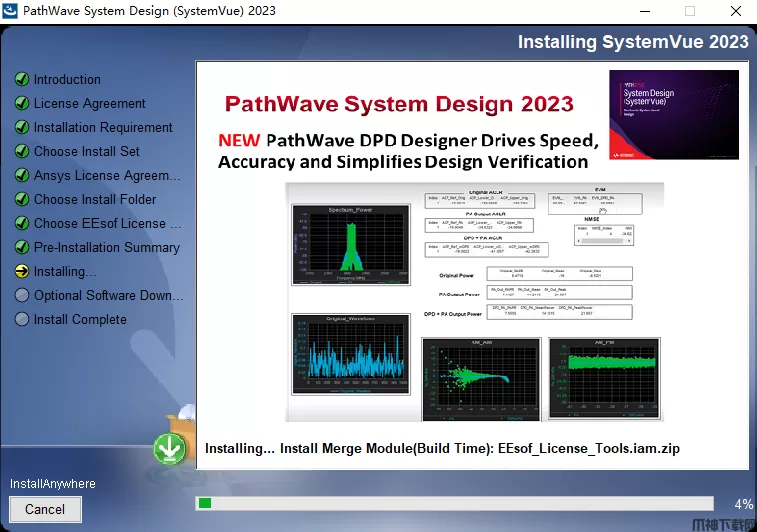This screenshot has height=532, width=757.
Task: Select the Ansys License Agreement step label
Action: coord(107,175)
